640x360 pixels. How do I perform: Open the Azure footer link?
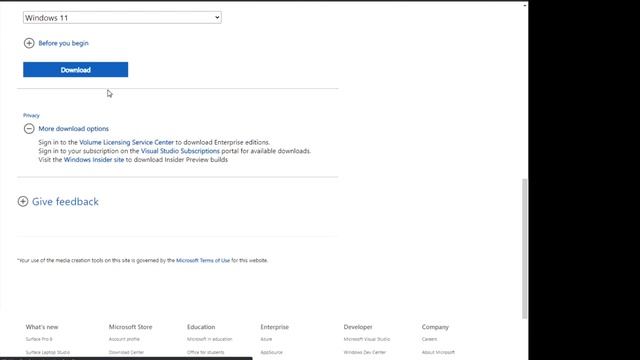[266, 339]
